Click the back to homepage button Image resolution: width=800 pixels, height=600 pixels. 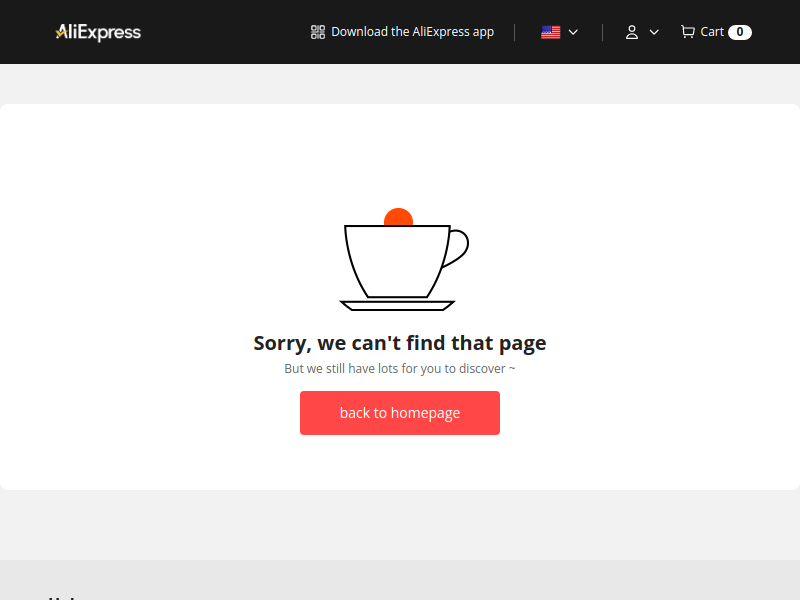tap(400, 413)
